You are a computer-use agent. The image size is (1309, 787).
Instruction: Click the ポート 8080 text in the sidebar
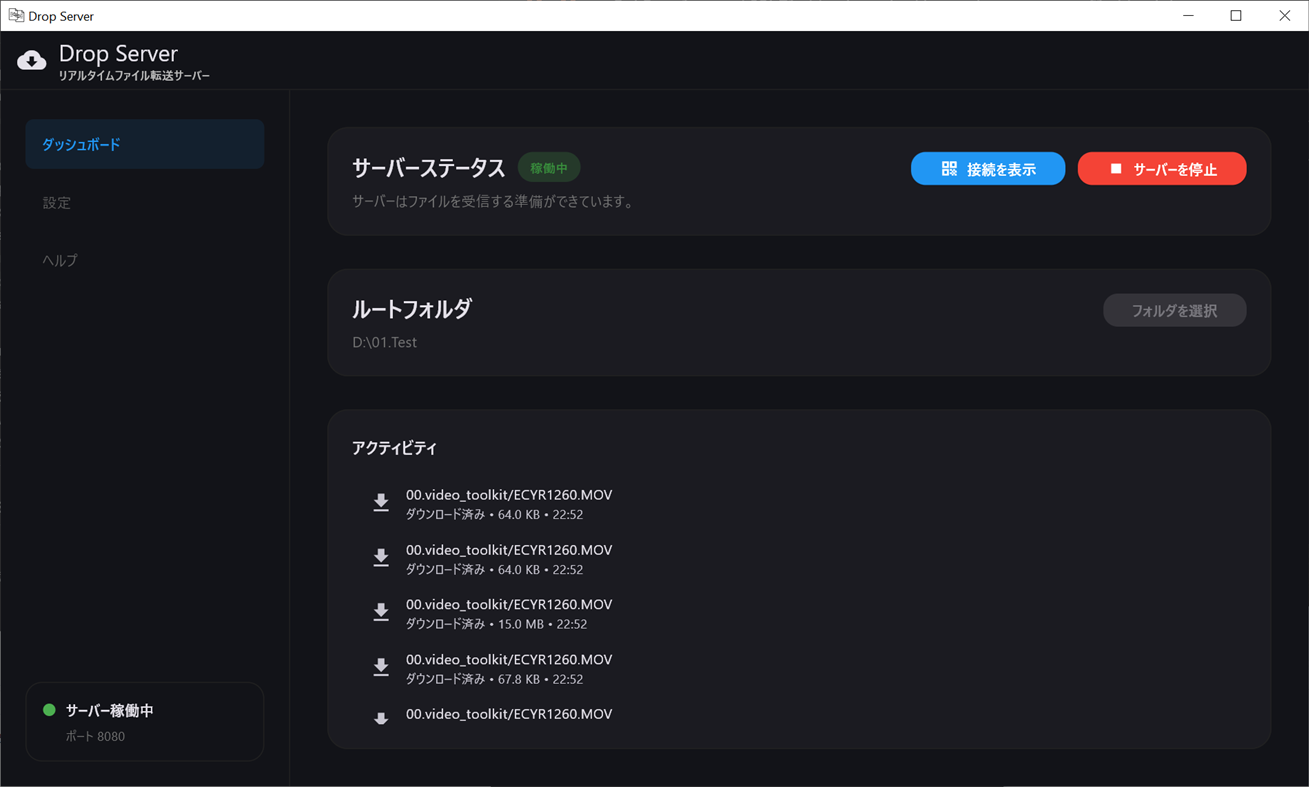coord(96,736)
